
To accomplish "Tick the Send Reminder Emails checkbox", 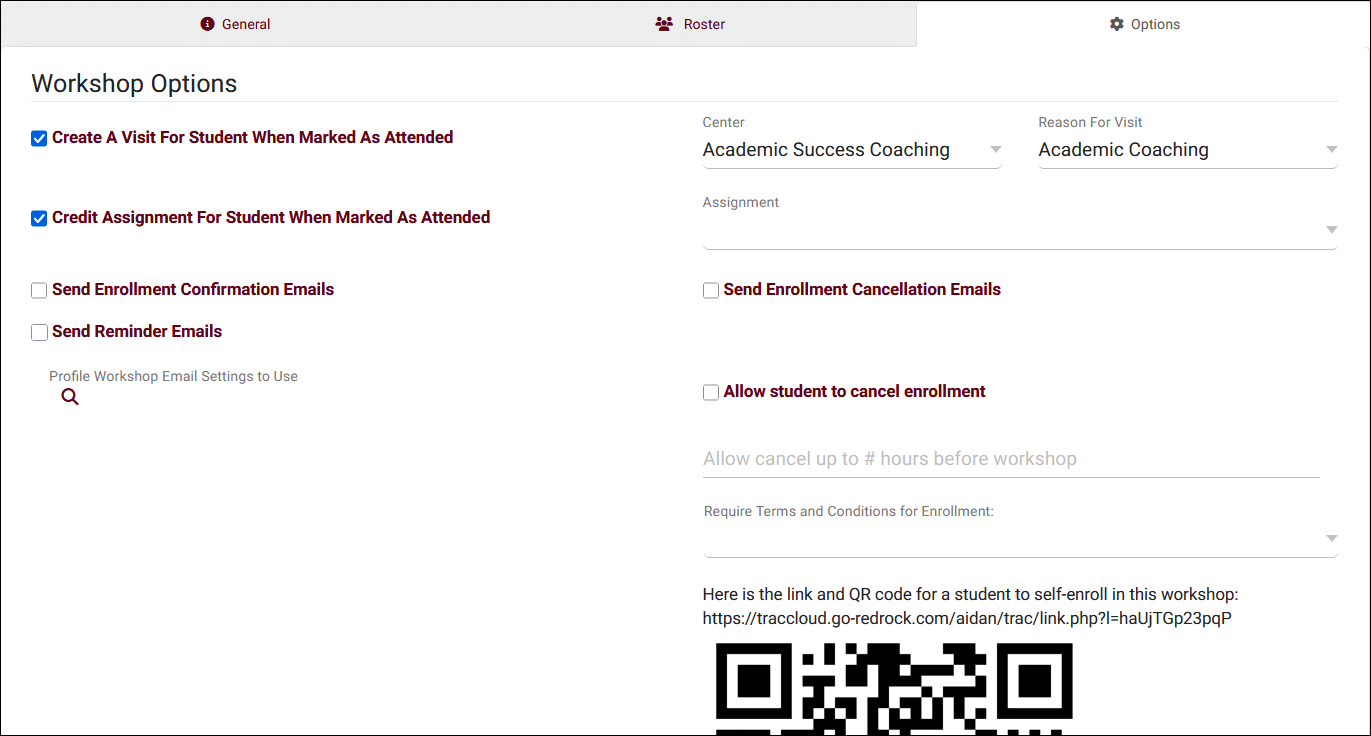I will point(39,333).
